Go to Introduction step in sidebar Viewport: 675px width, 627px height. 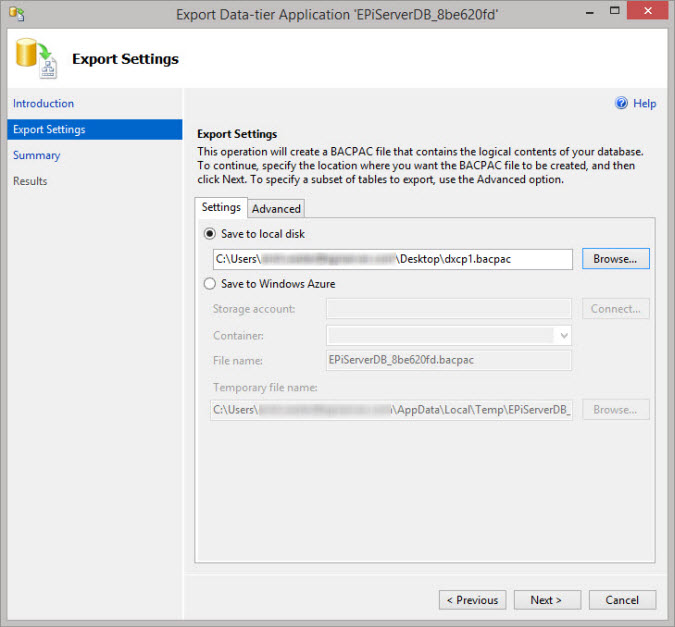[x=43, y=103]
